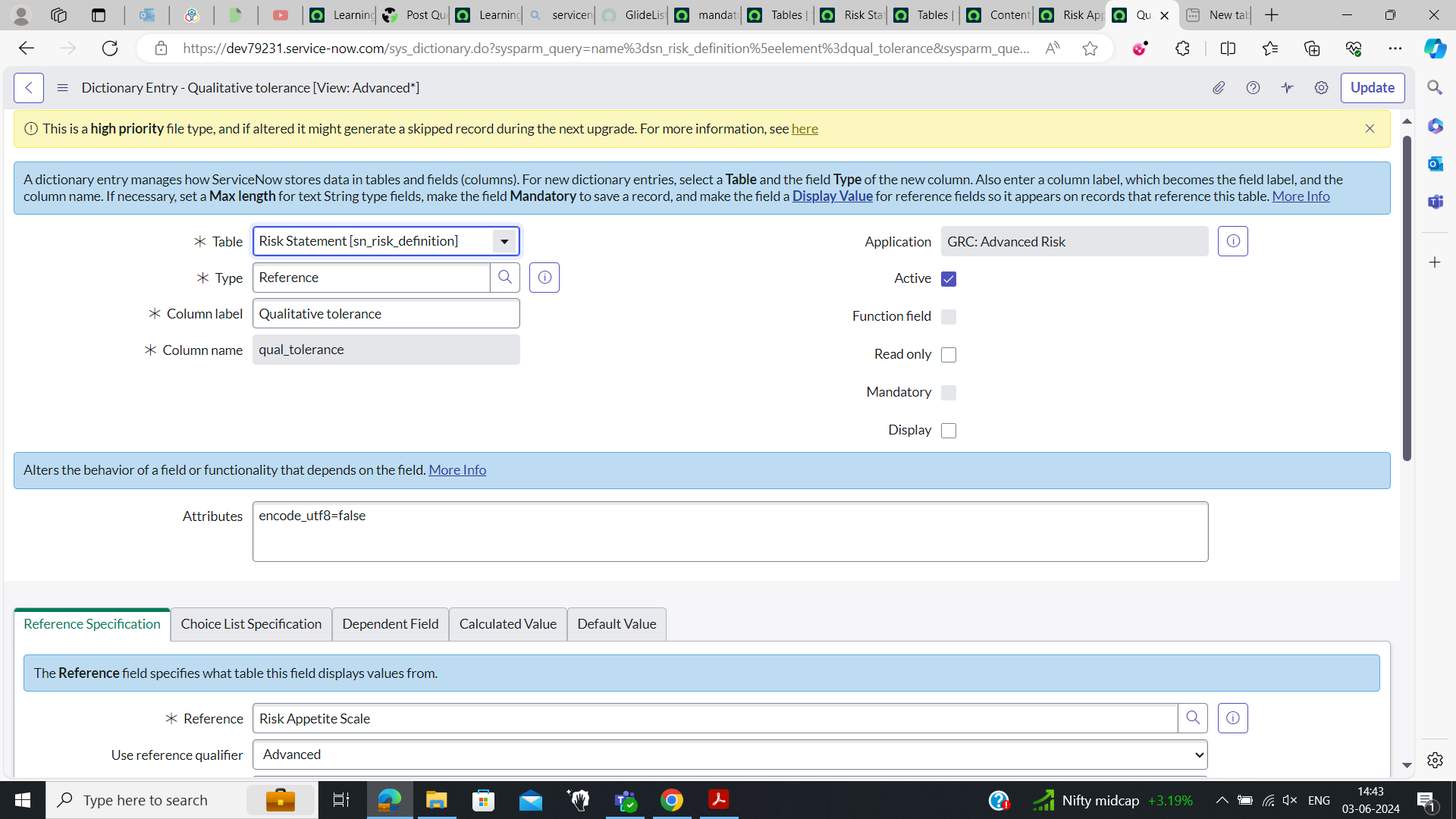Open the notification center icon

(1425, 800)
